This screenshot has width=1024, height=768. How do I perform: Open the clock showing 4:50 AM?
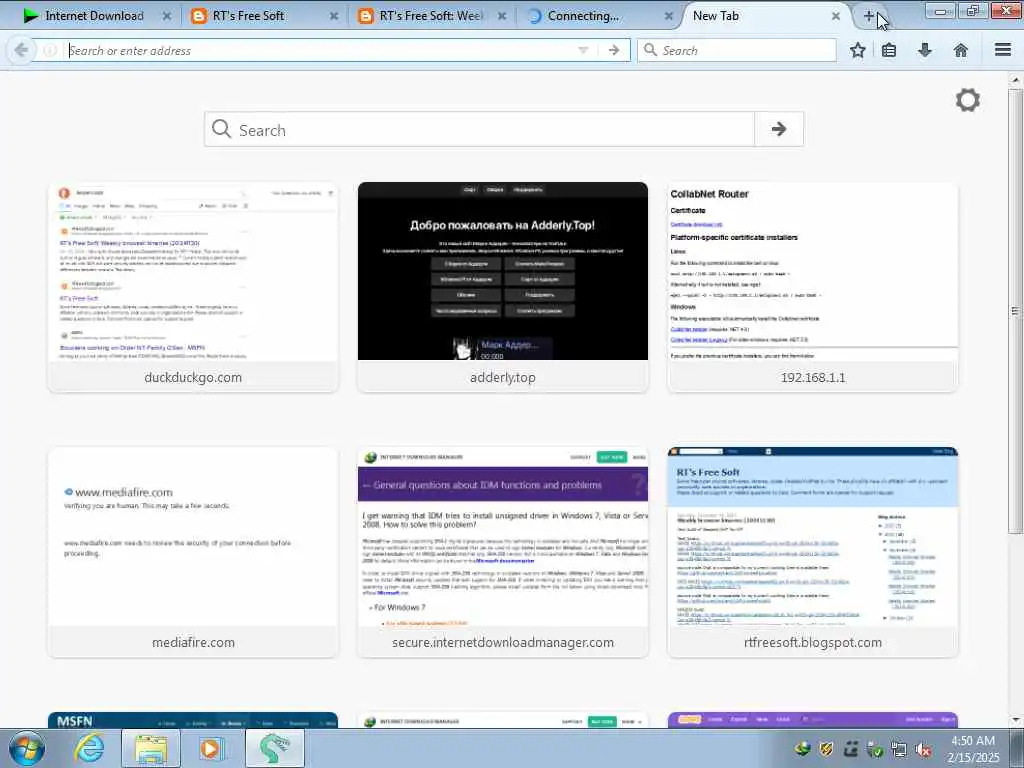[973, 749]
